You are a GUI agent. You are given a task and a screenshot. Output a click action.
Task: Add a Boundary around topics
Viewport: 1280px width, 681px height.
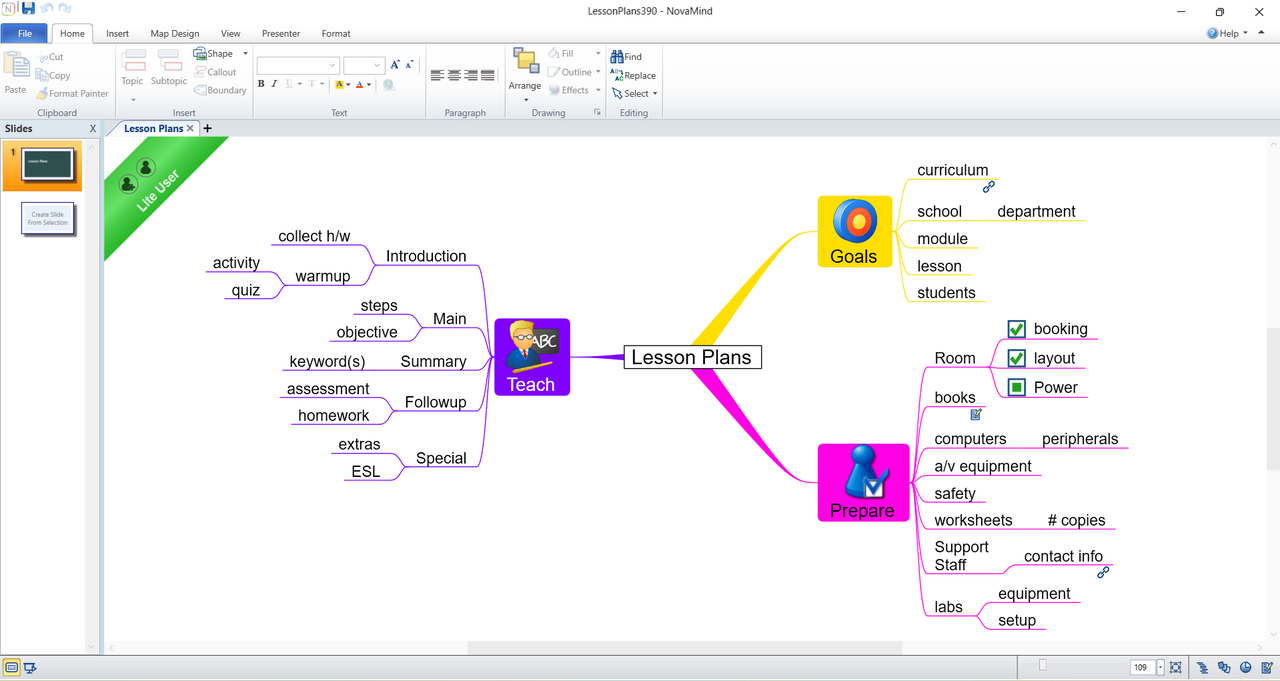(x=220, y=90)
